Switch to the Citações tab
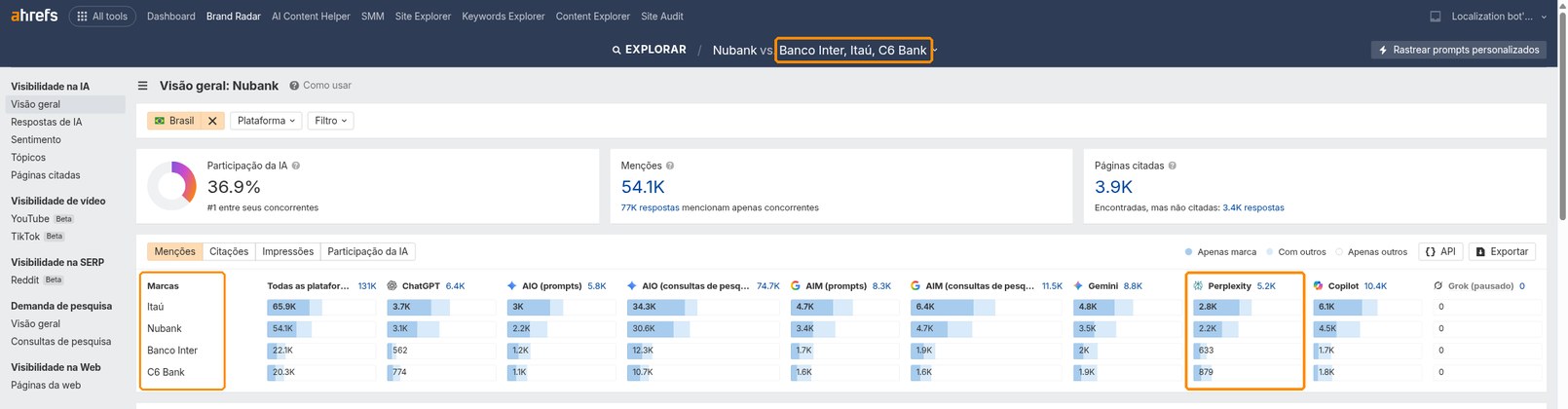This screenshot has height=409, width=1568. (229, 251)
